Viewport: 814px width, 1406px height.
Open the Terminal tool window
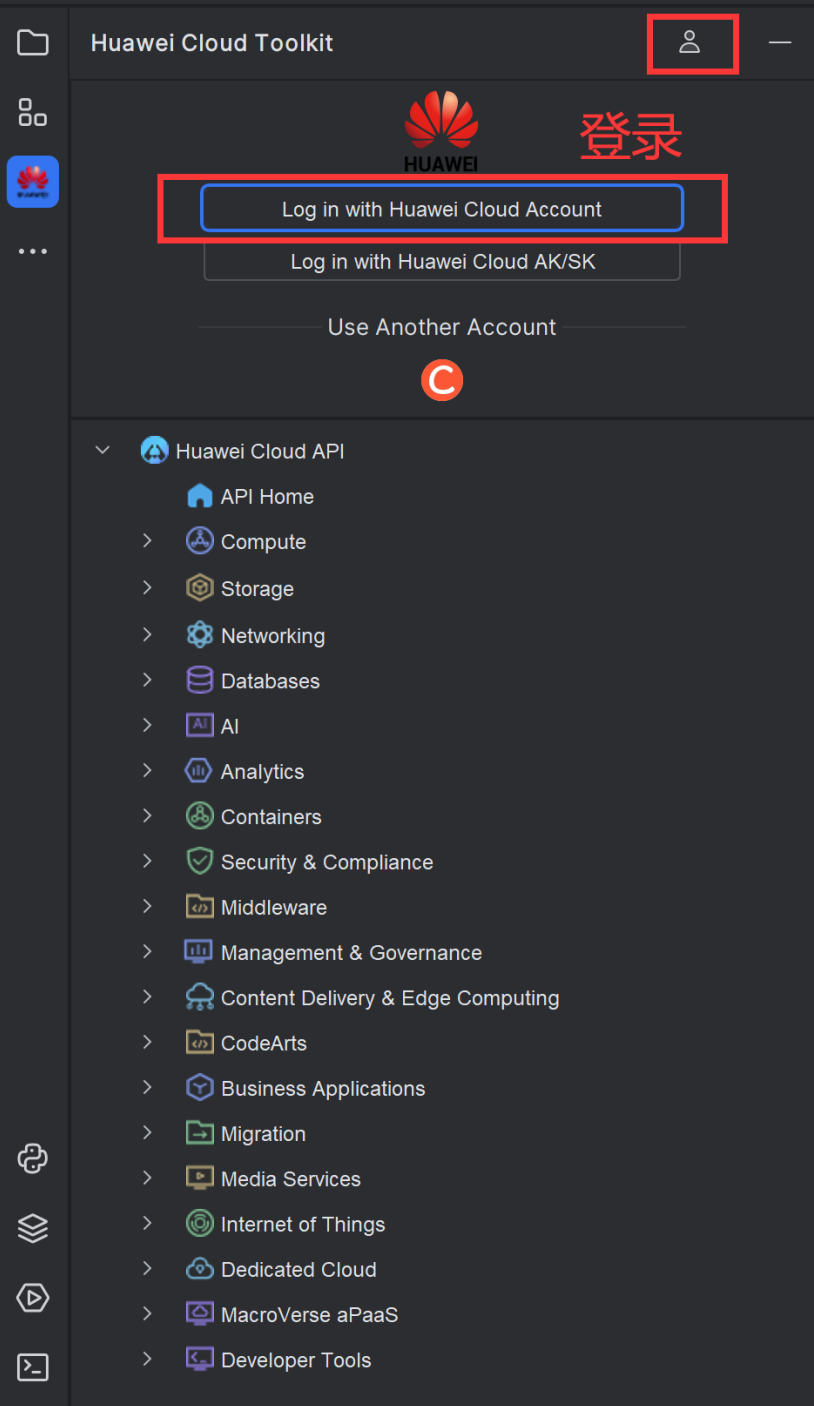coord(33,1366)
